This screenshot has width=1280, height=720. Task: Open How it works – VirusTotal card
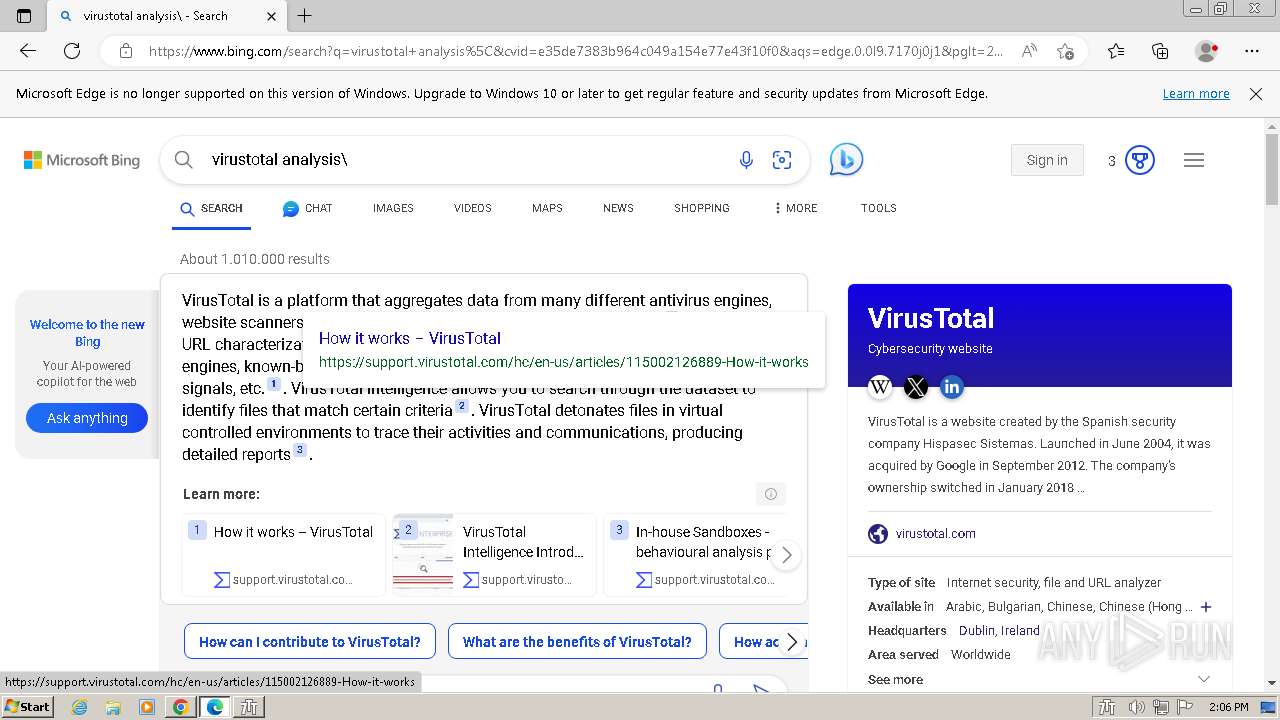(x=283, y=555)
